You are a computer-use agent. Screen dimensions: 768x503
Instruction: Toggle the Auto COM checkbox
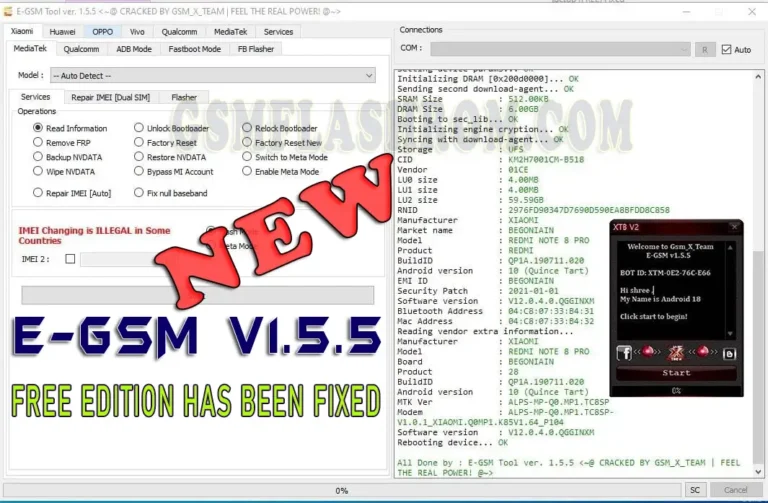coord(726,49)
